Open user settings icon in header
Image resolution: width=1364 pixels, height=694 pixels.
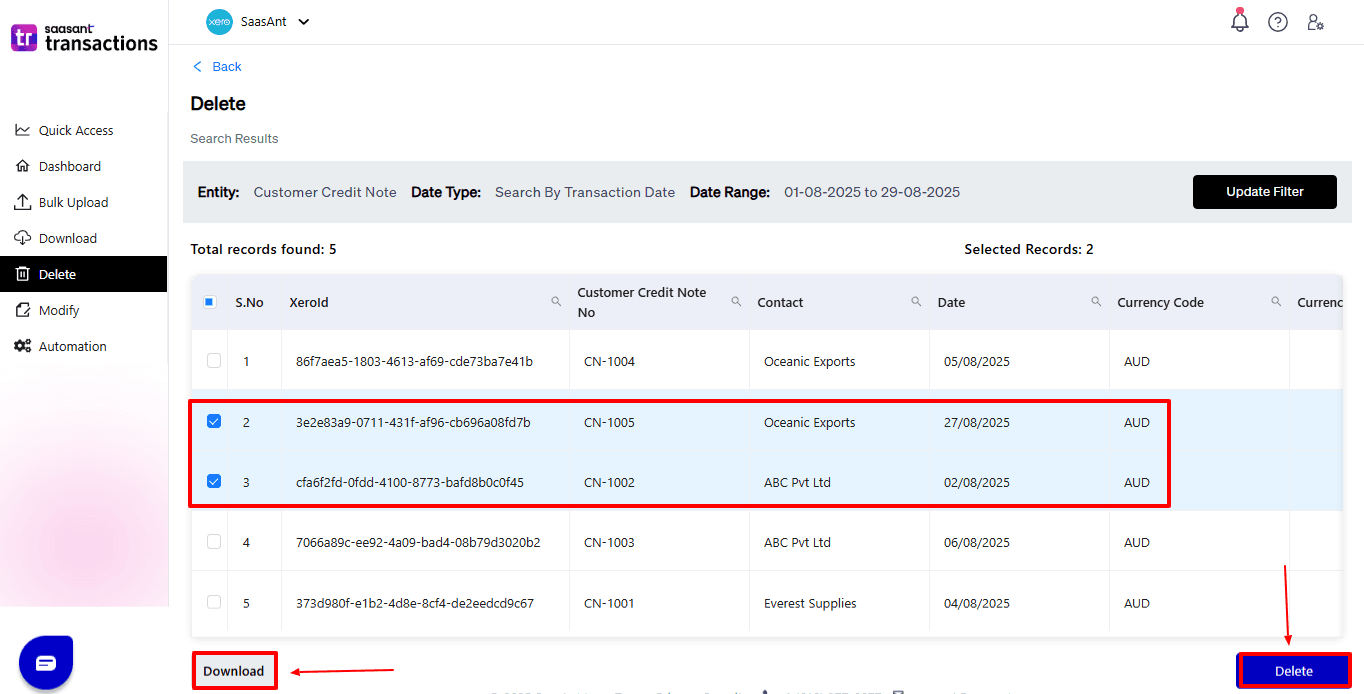[1316, 22]
